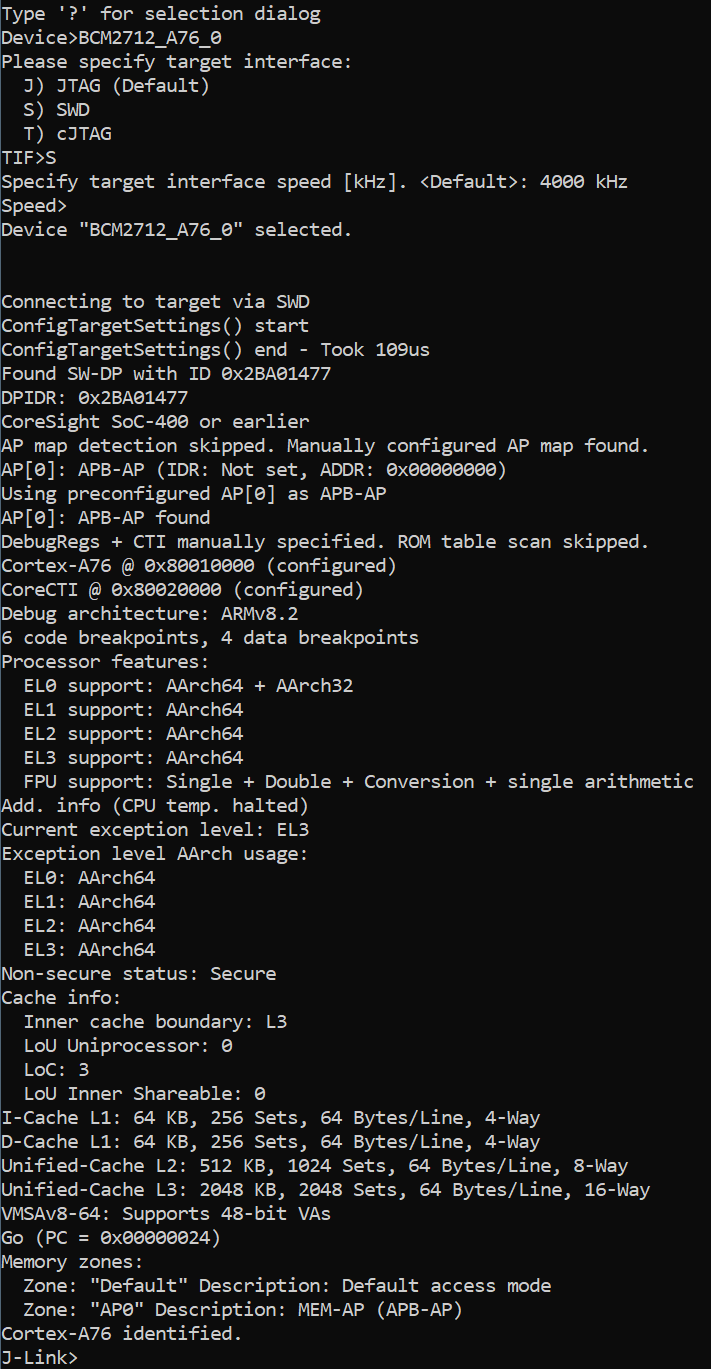Click the "Go (PC = 0x00000024)" line
Viewport: 711px width, 1369px height.
[111, 1238]
